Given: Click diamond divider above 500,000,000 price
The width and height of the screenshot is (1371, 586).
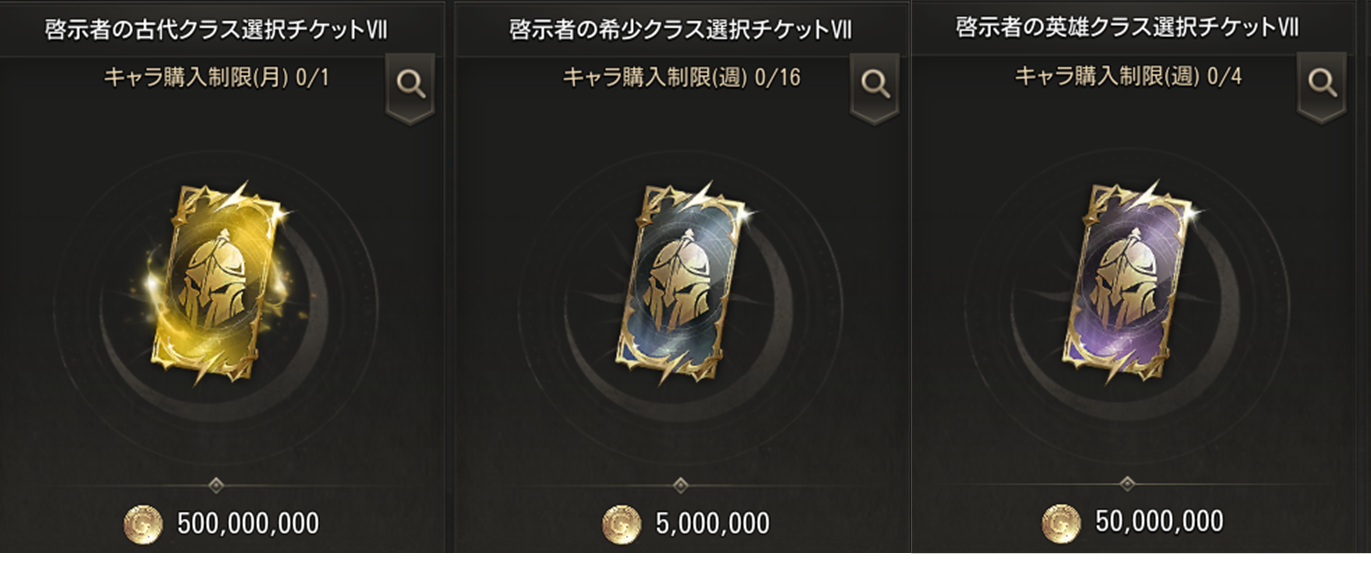Looking at the screenshot, I should point(215,486).
